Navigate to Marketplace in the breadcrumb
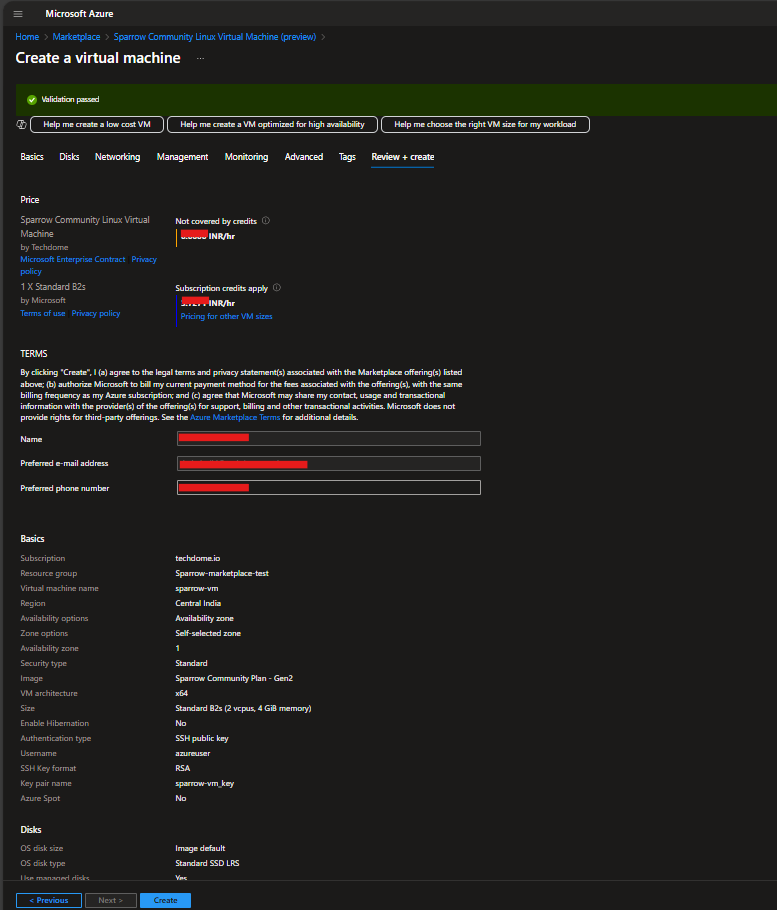The height and width of the screenshot is (910, 777). point(76,37)
